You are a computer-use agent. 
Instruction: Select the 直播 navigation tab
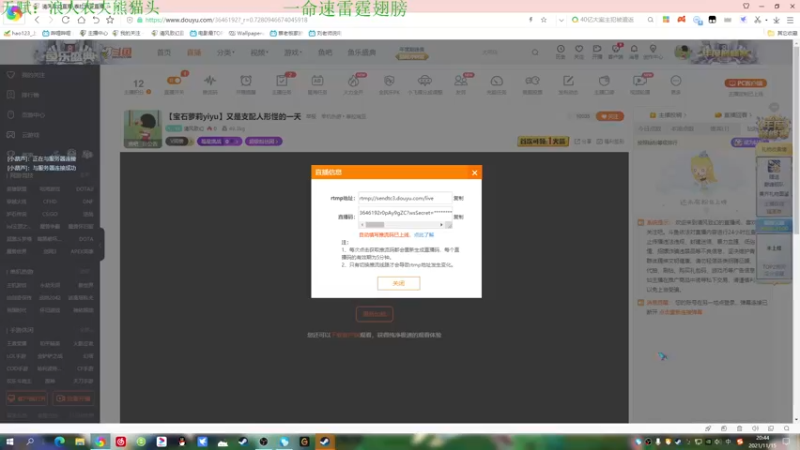[194, 53]
